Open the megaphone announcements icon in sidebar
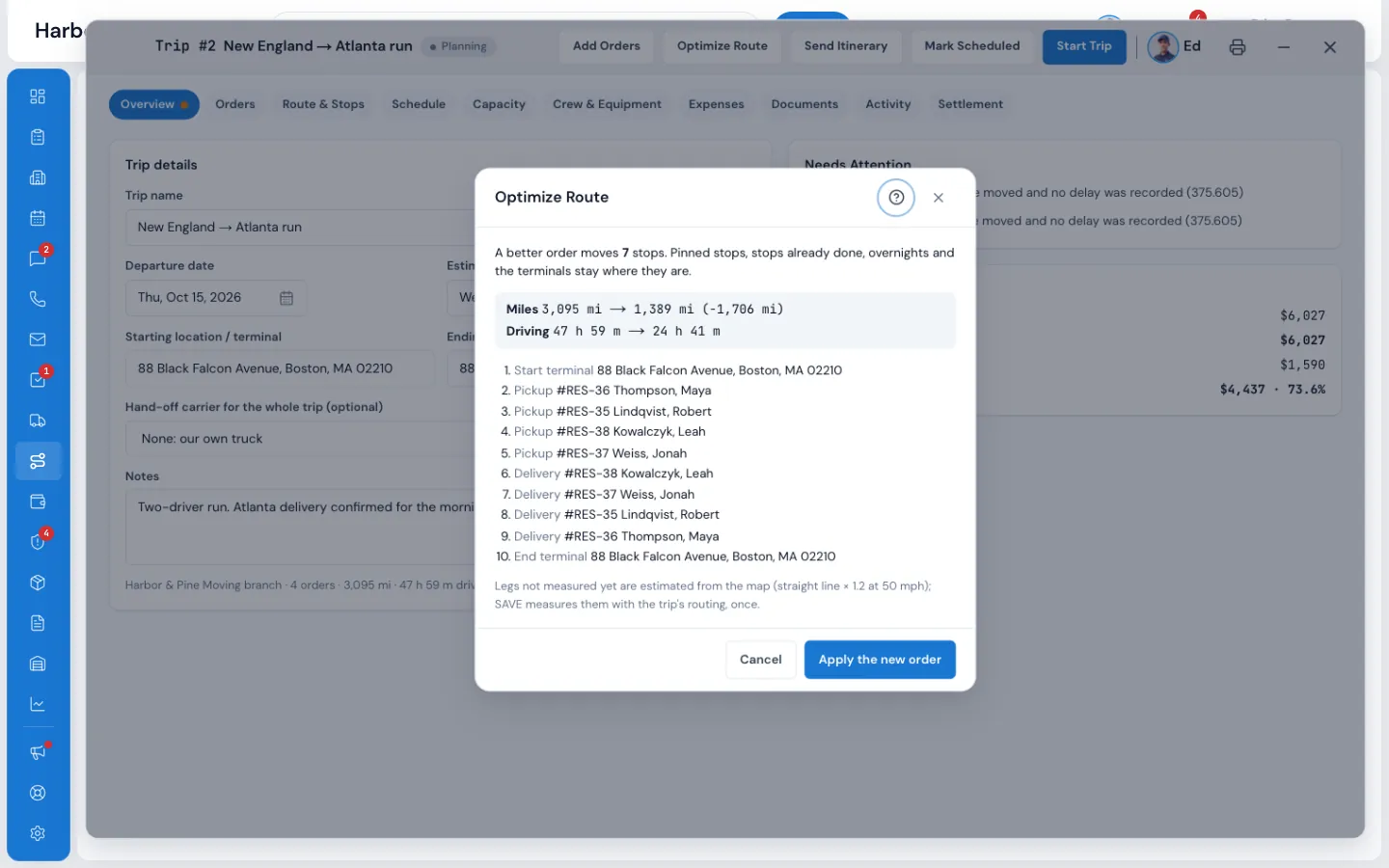1389x868 pixels. (38, 752)
